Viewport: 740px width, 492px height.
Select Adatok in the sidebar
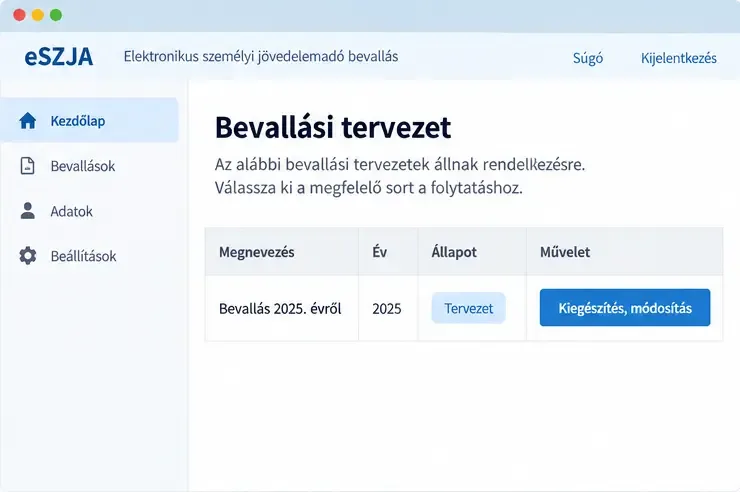pos(71,211)
